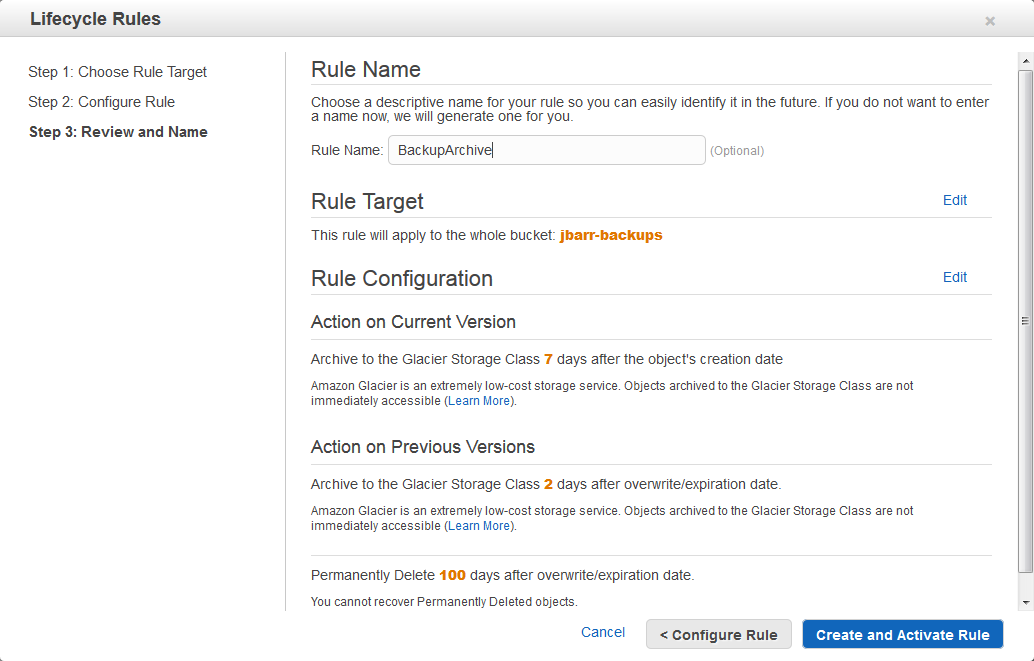The width and height of the screenshot is (1034, 661).
Task: Click the Action on Previous Versions heading
Action: point(422,447)
